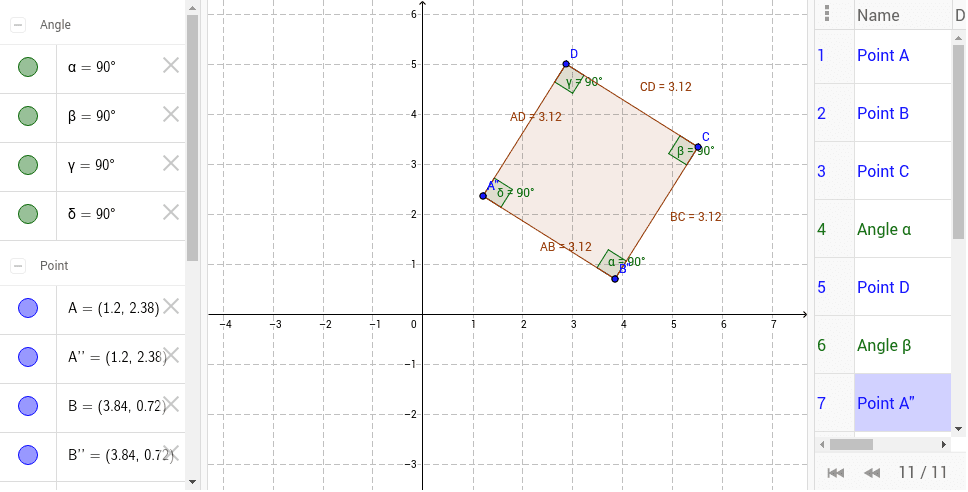Click point A'' on the graph
The image size is (968, 492).
tap(483, 196)
